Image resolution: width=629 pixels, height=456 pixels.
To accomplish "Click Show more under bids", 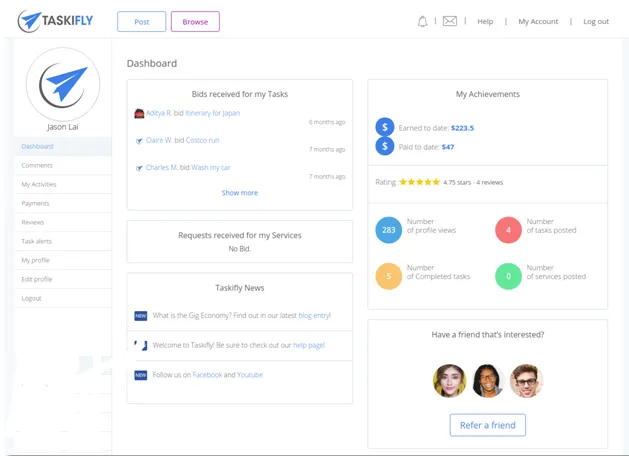I will coord(240,193).
